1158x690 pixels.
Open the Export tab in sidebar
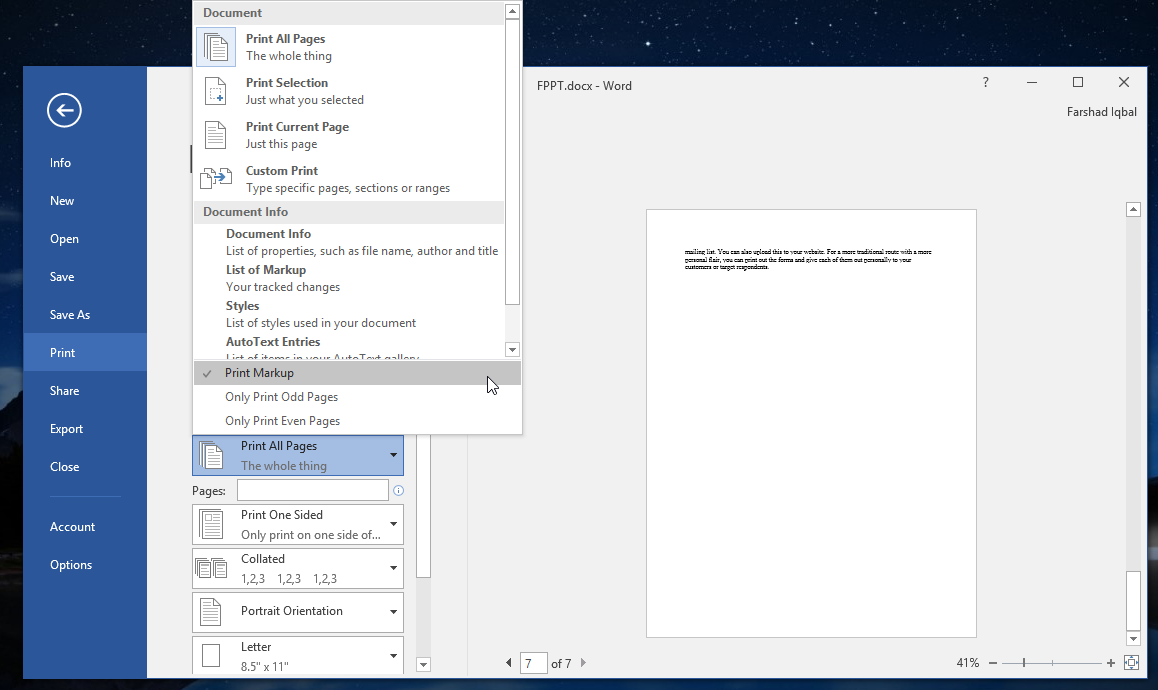67,429
